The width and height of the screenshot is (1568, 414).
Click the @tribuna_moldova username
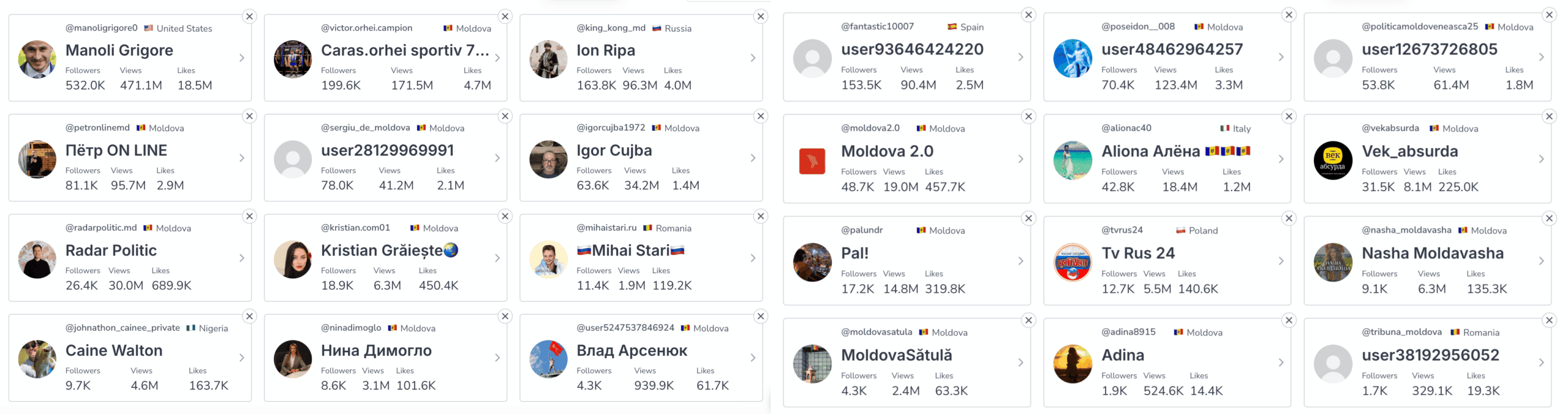(1401, 332)
